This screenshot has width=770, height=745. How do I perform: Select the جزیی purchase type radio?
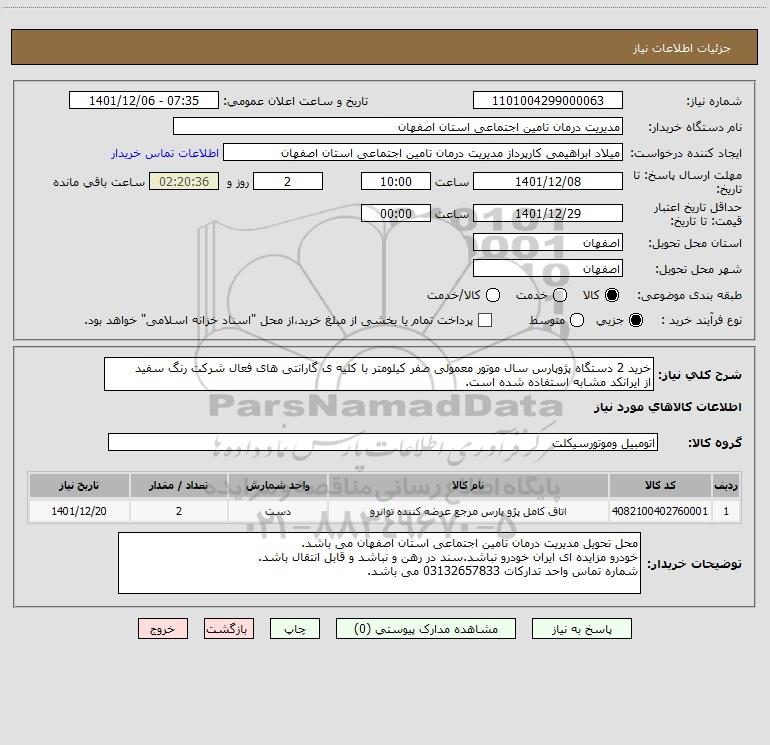[x=635, y=320]
